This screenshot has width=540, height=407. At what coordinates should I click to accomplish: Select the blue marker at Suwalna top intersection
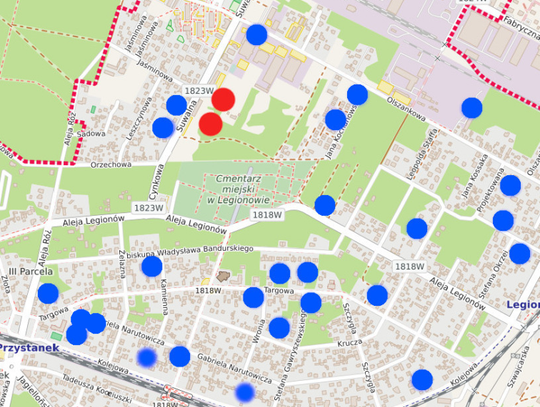point(257,35)
